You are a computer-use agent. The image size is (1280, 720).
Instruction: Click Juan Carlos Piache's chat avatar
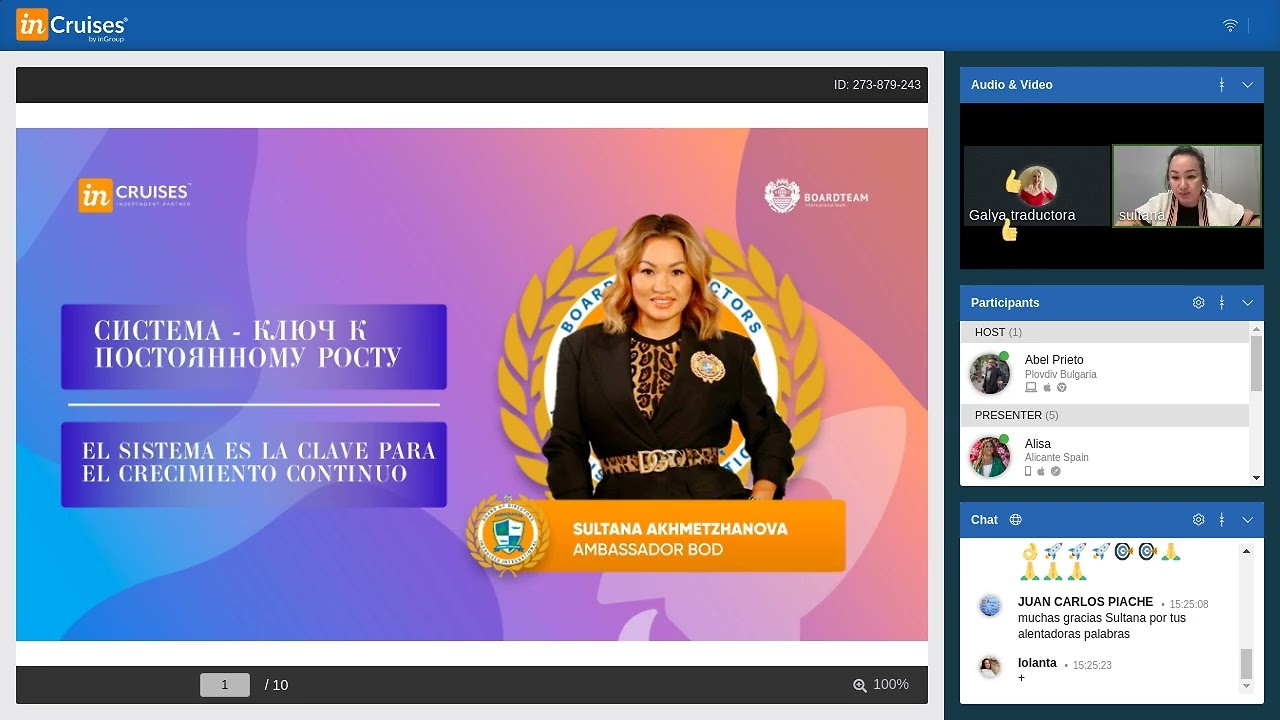(990, 606)
